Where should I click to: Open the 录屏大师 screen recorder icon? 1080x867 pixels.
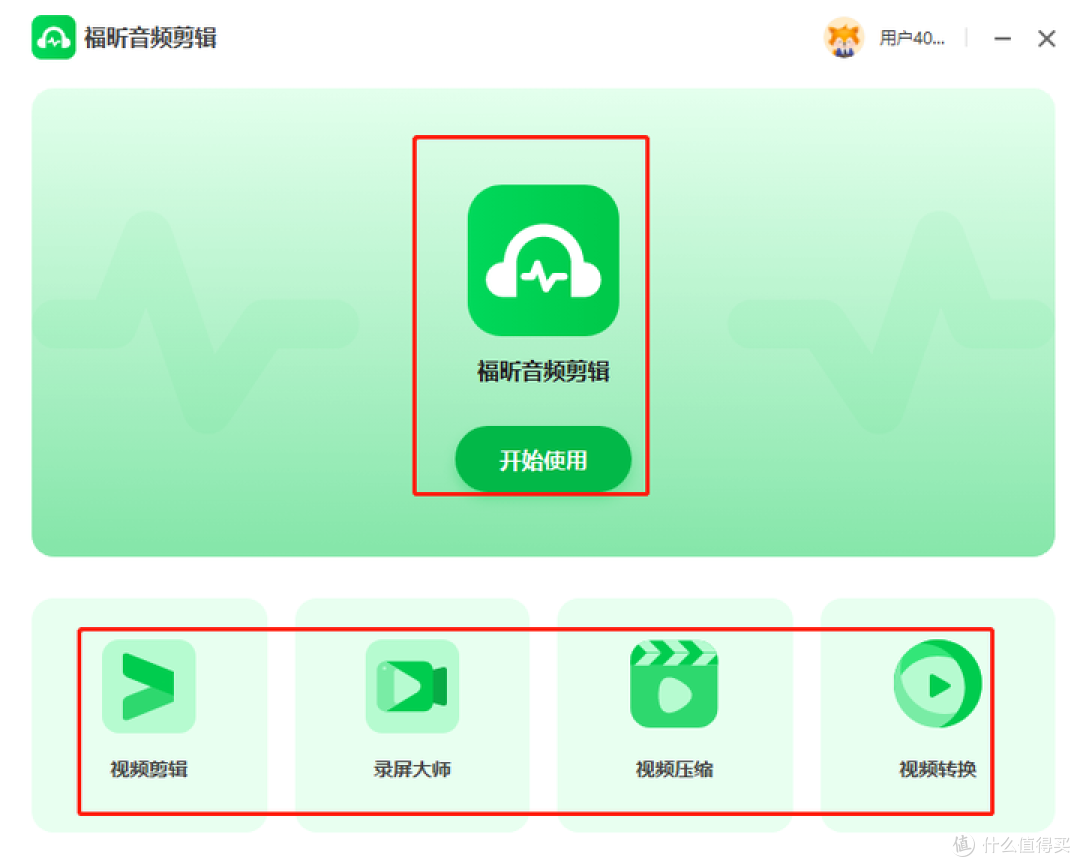click(412, 686)
